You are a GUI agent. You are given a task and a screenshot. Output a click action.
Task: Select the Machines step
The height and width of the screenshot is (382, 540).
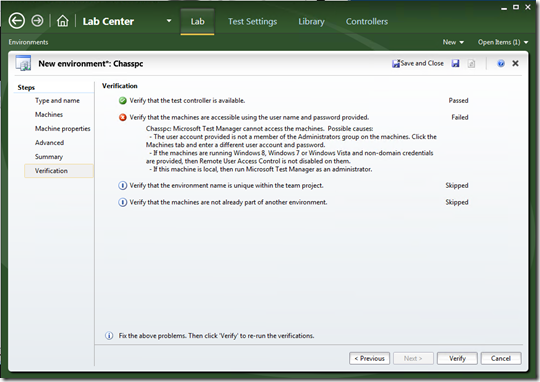coord(49,114)
